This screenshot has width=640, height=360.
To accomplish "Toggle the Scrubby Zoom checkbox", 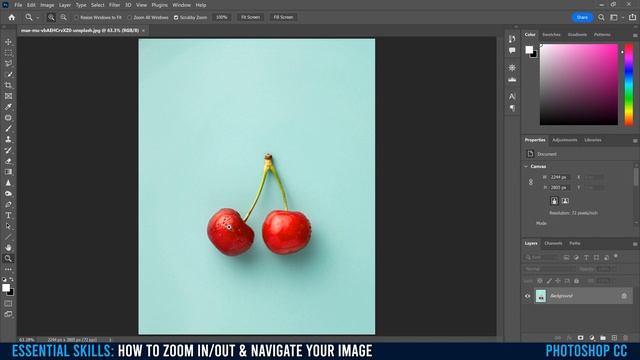I will pos(176,18).
